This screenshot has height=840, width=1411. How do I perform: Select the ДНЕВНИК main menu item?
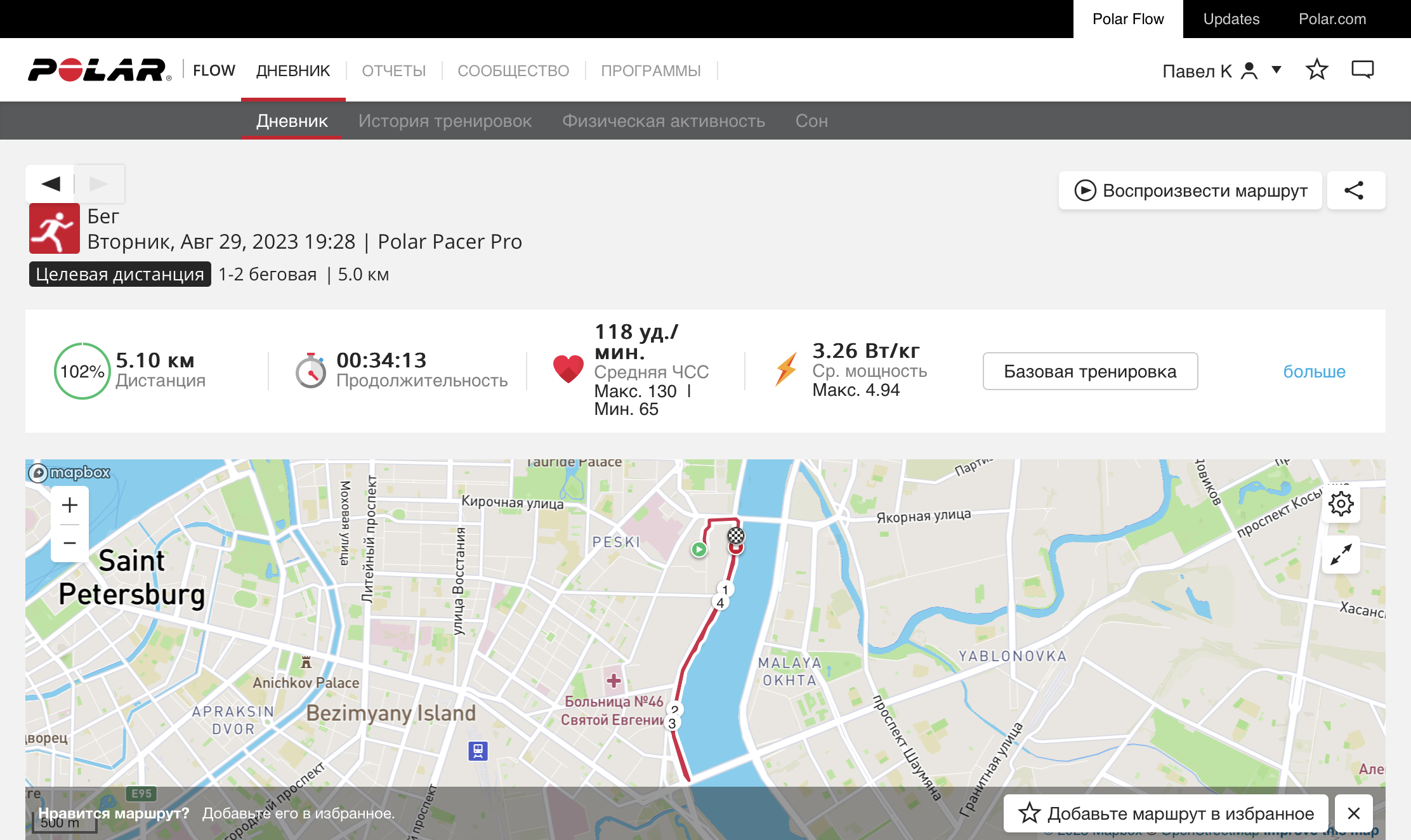293,70
